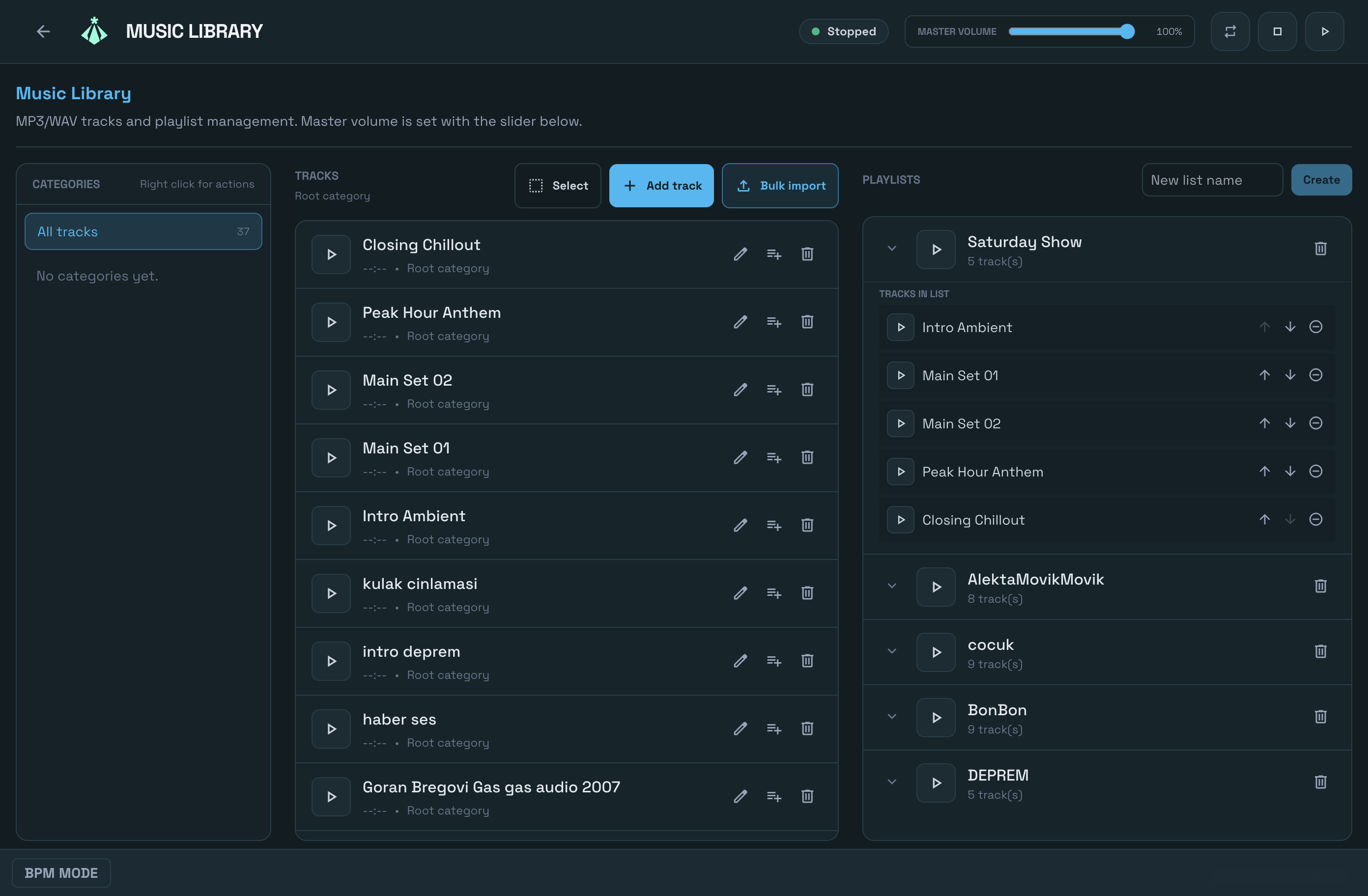The image size is (1368, 896).
Task: Click the Main Set 01 track title
Action: pyautogui.click(x=406, y=448)
